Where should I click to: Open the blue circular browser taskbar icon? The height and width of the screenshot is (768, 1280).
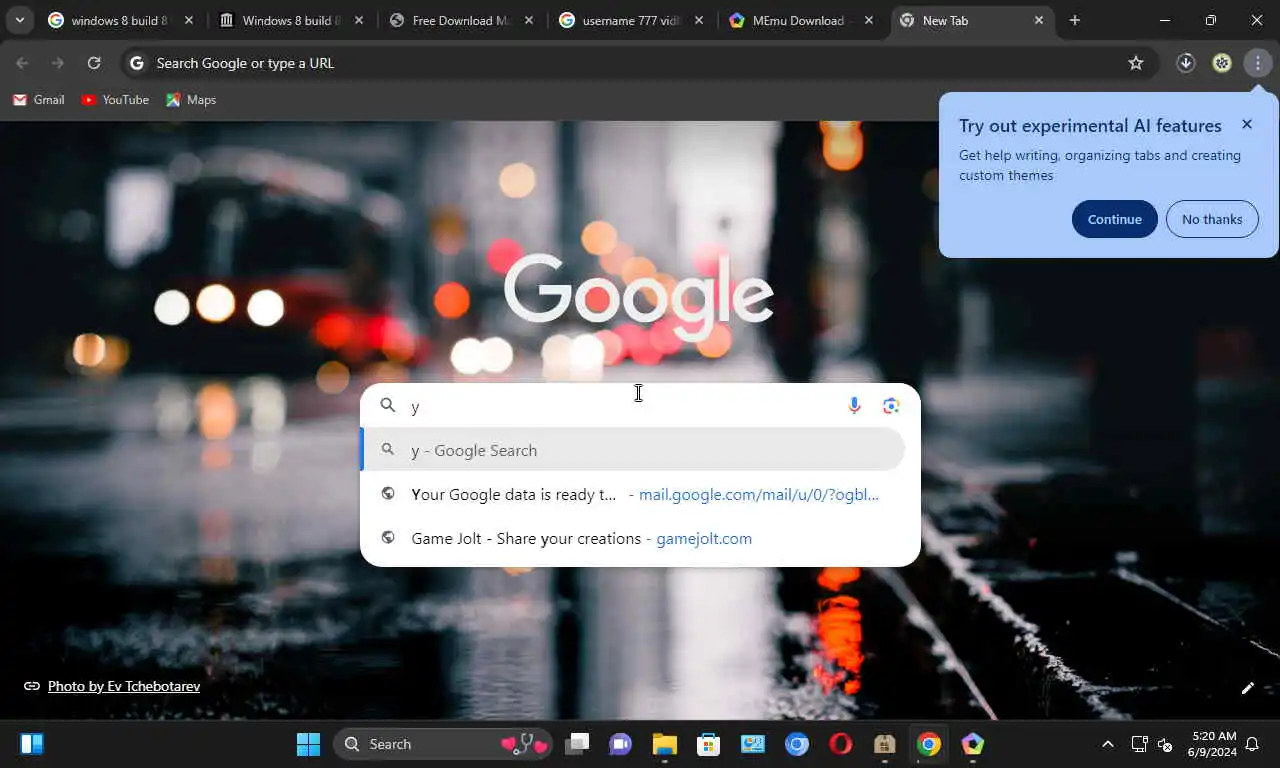pos(797,744)
